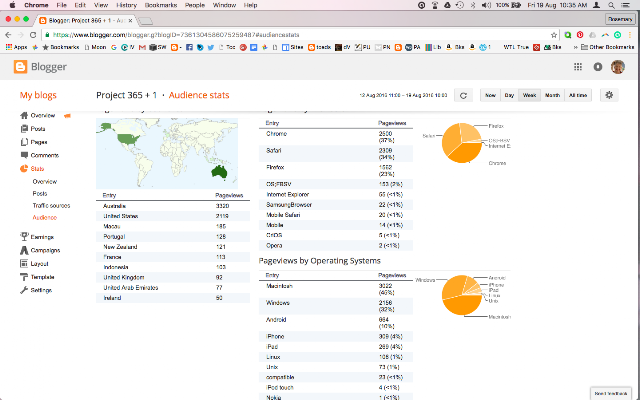Select the Blogger Project 365 browser tab
This screenshot has height=400, width=640.
point(86,20)
